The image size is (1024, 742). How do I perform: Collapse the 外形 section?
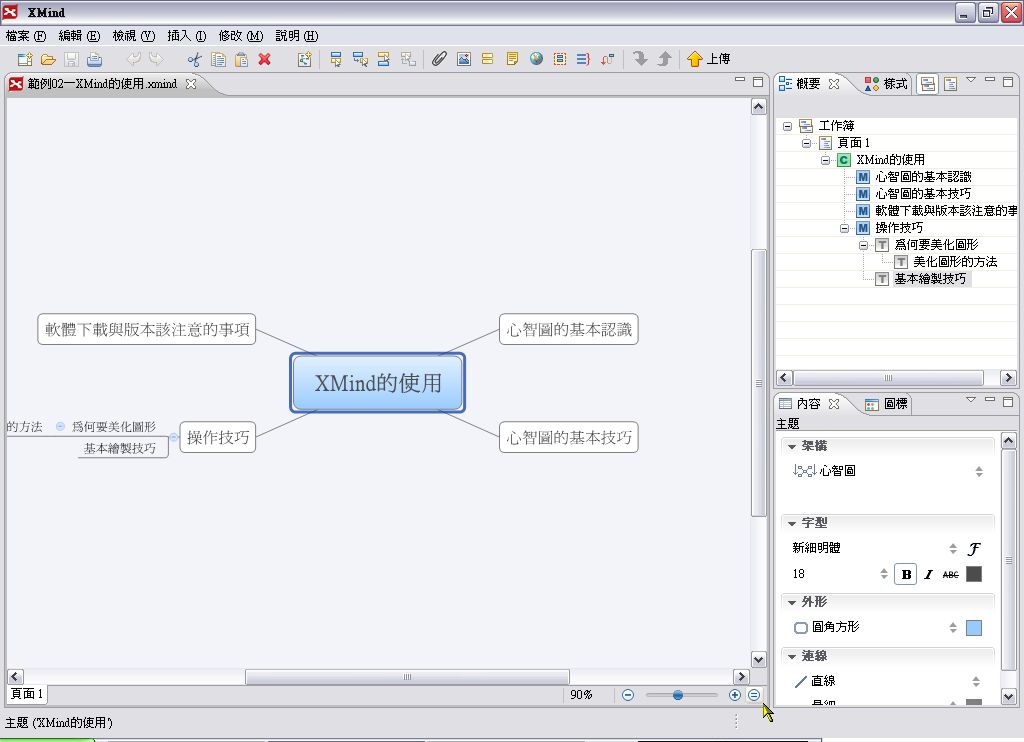point(792,602)
